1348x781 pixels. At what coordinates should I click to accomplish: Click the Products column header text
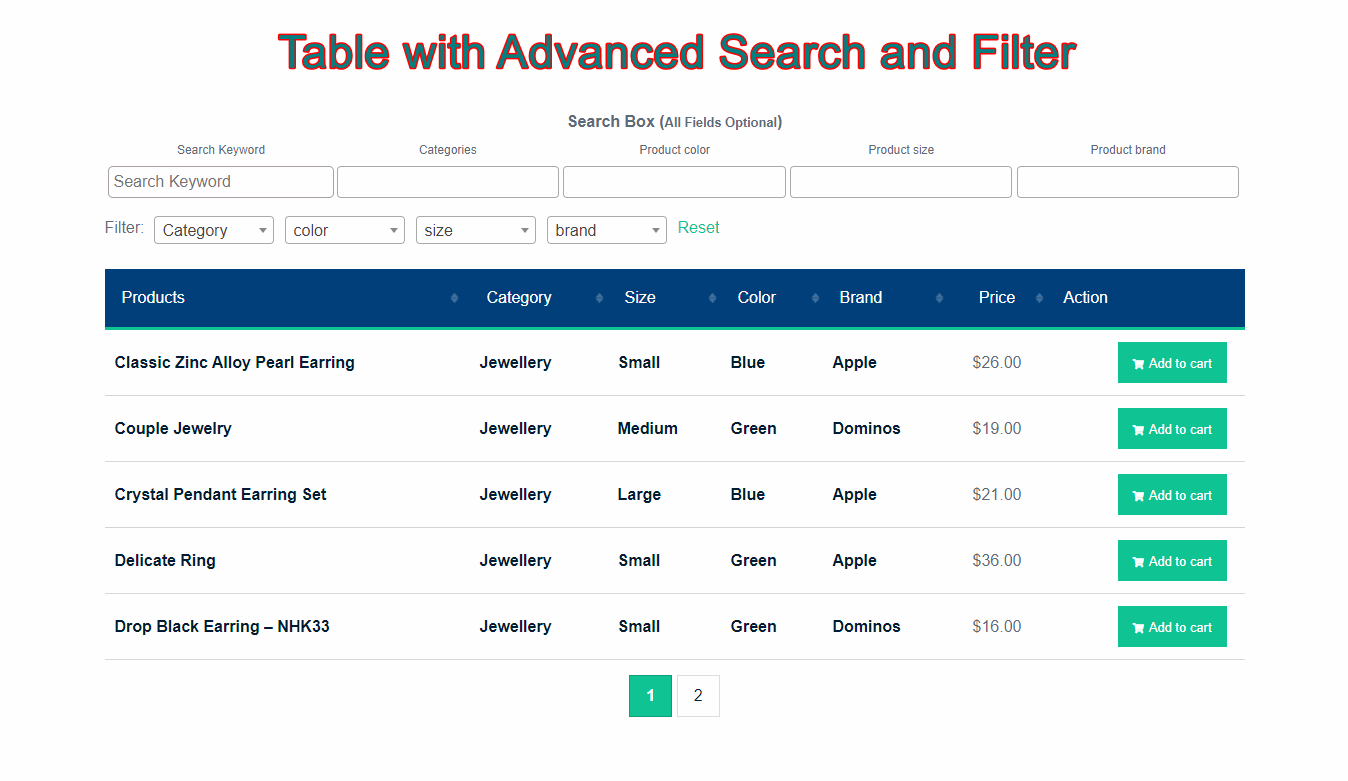tap(153, 298)
